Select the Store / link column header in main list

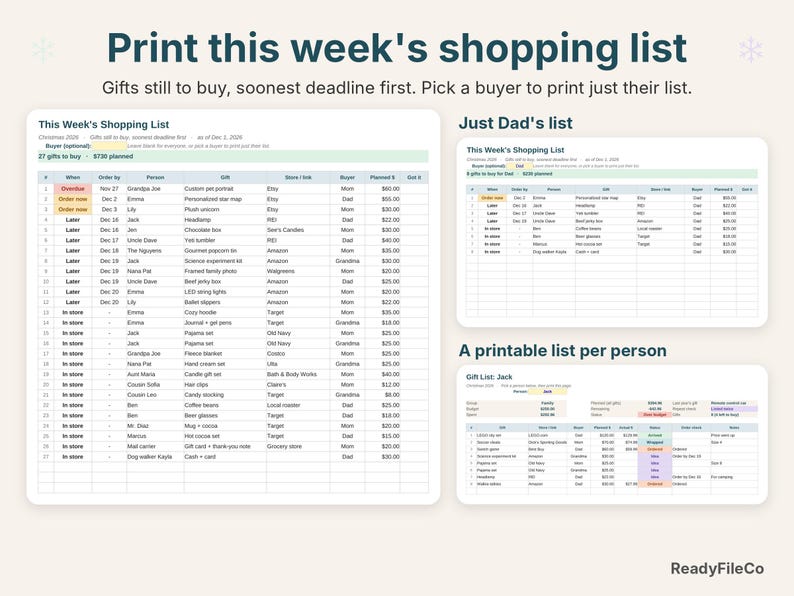tap(298, 178)
